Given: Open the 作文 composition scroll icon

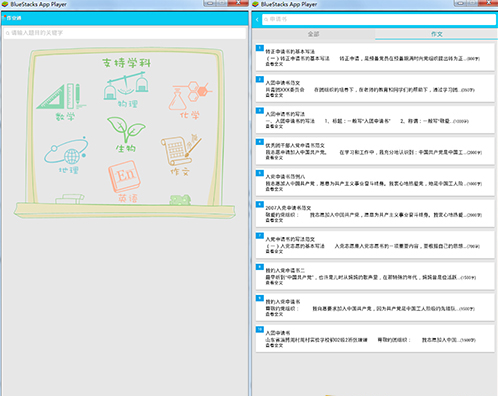Looking at the screenshot, I should (x=181, y=155).
